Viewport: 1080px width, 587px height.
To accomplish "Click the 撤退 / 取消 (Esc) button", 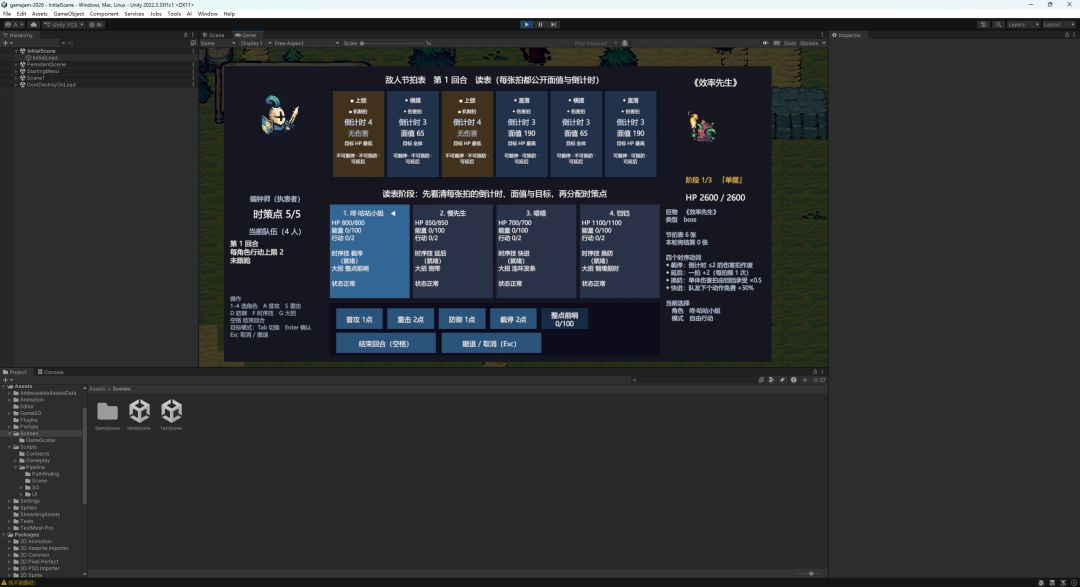I will (x=491, y=343).
